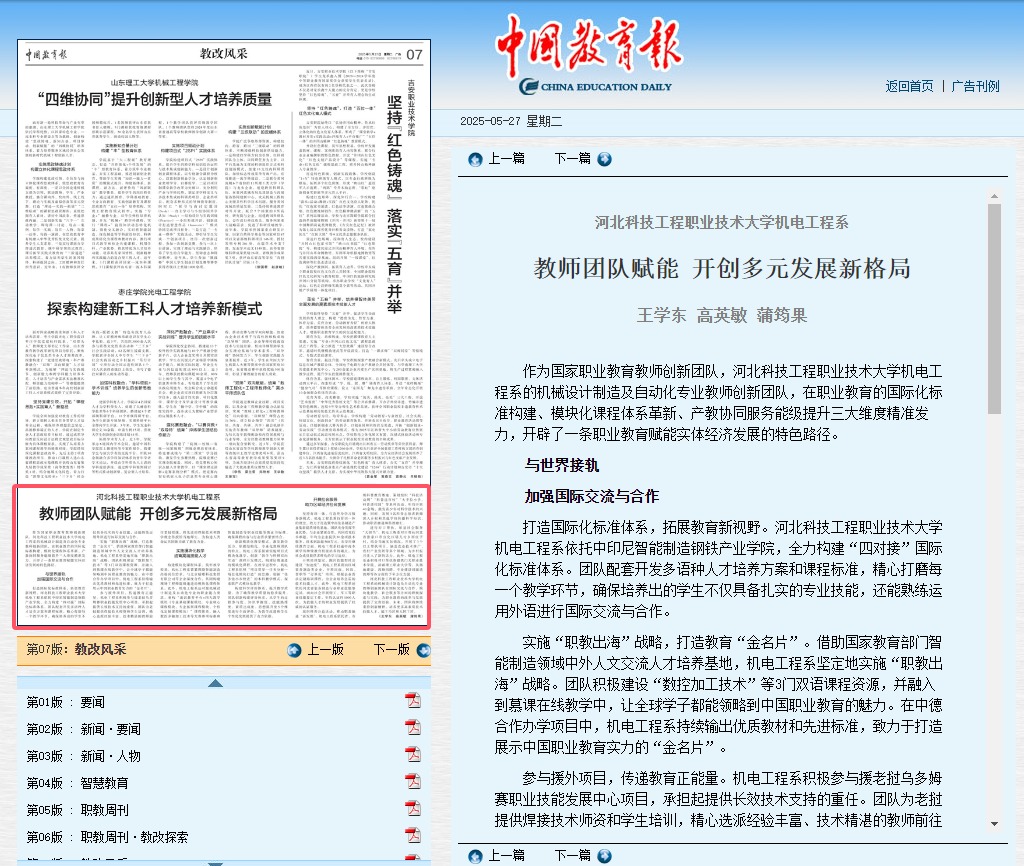Click the 下一版 arrow navigation icon
The height and width of the screenshot is (866, 1024).
424,650
